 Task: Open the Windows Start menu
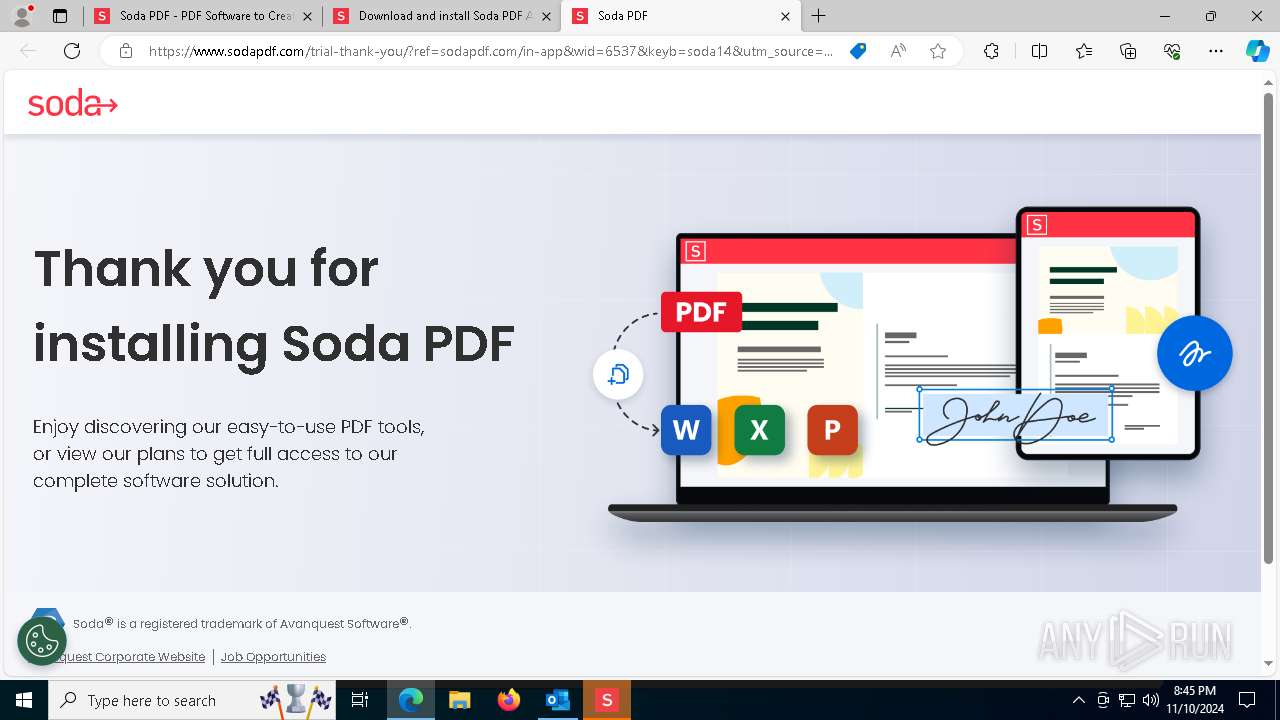pyautogui.click(x=24, y=700)
